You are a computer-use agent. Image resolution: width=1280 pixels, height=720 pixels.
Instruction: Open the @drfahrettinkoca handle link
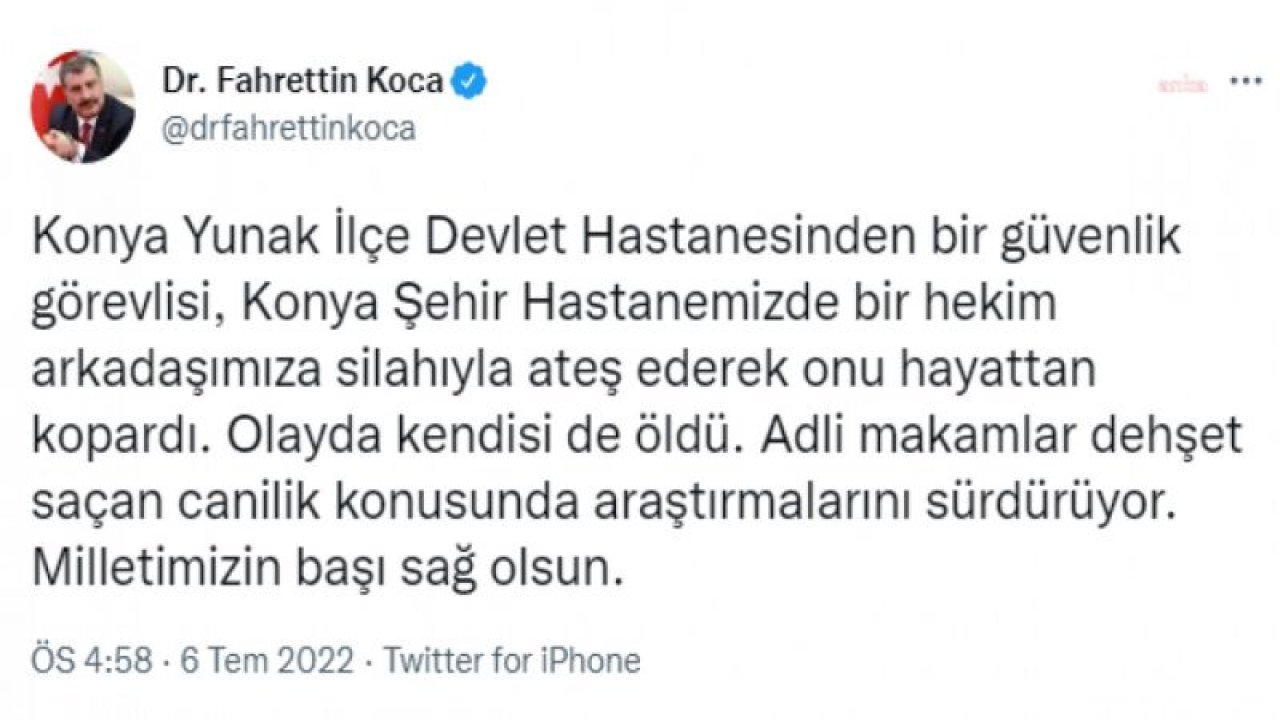(289, 129)
